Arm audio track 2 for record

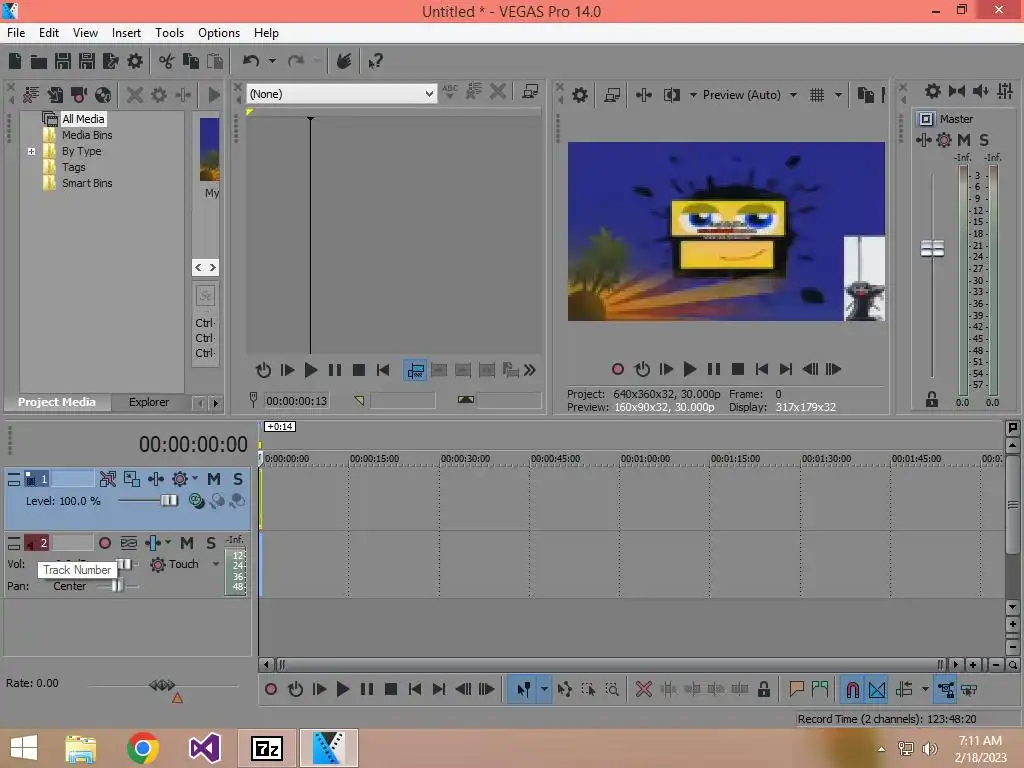click(x=104, y=543)
